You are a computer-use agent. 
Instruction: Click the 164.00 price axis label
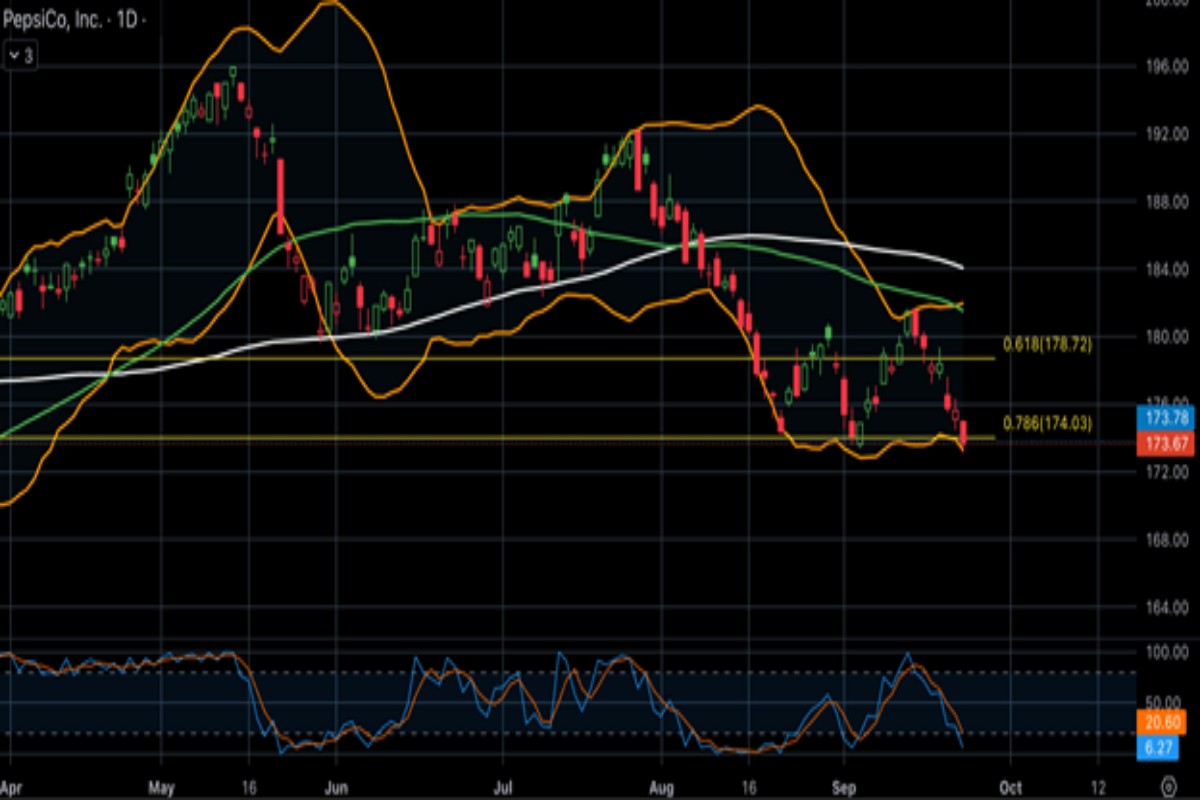(1166, 606)
